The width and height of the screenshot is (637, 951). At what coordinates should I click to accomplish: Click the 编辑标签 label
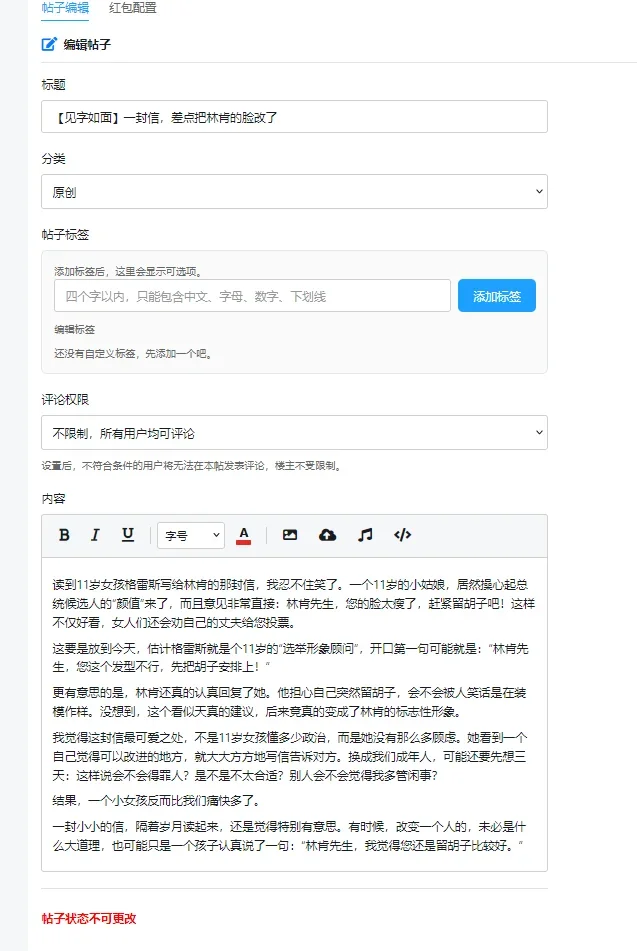click(x=75, y=329)
